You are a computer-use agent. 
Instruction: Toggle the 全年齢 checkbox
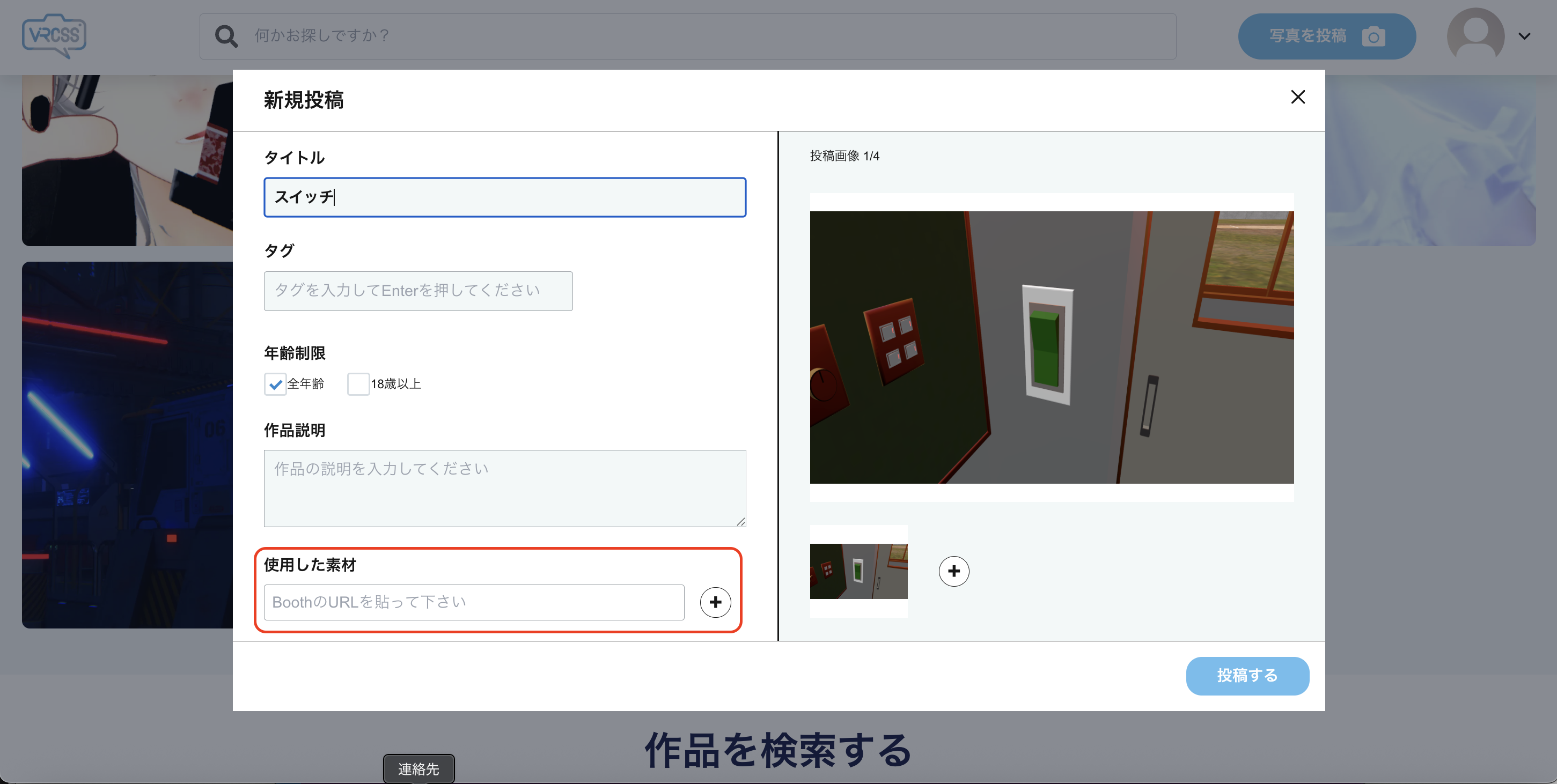tap(275, 383)
